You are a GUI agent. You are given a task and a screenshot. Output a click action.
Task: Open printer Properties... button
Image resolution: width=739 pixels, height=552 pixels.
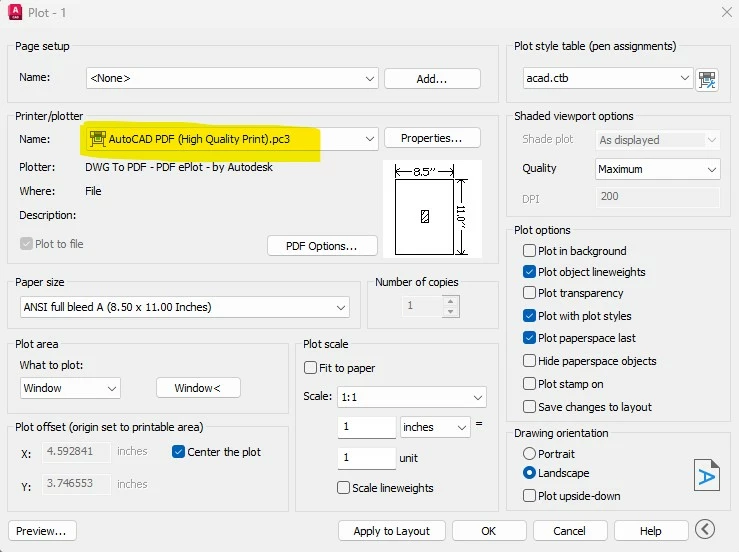(432, 138)
